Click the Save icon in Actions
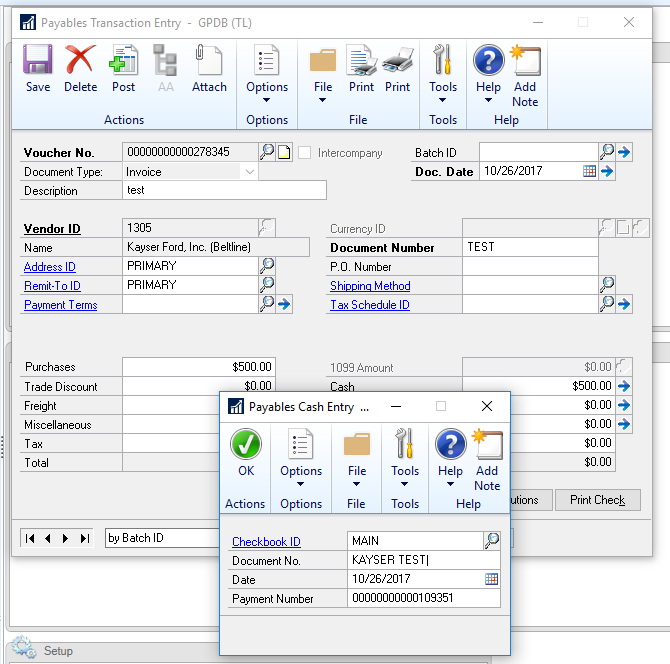 [38, 68]
